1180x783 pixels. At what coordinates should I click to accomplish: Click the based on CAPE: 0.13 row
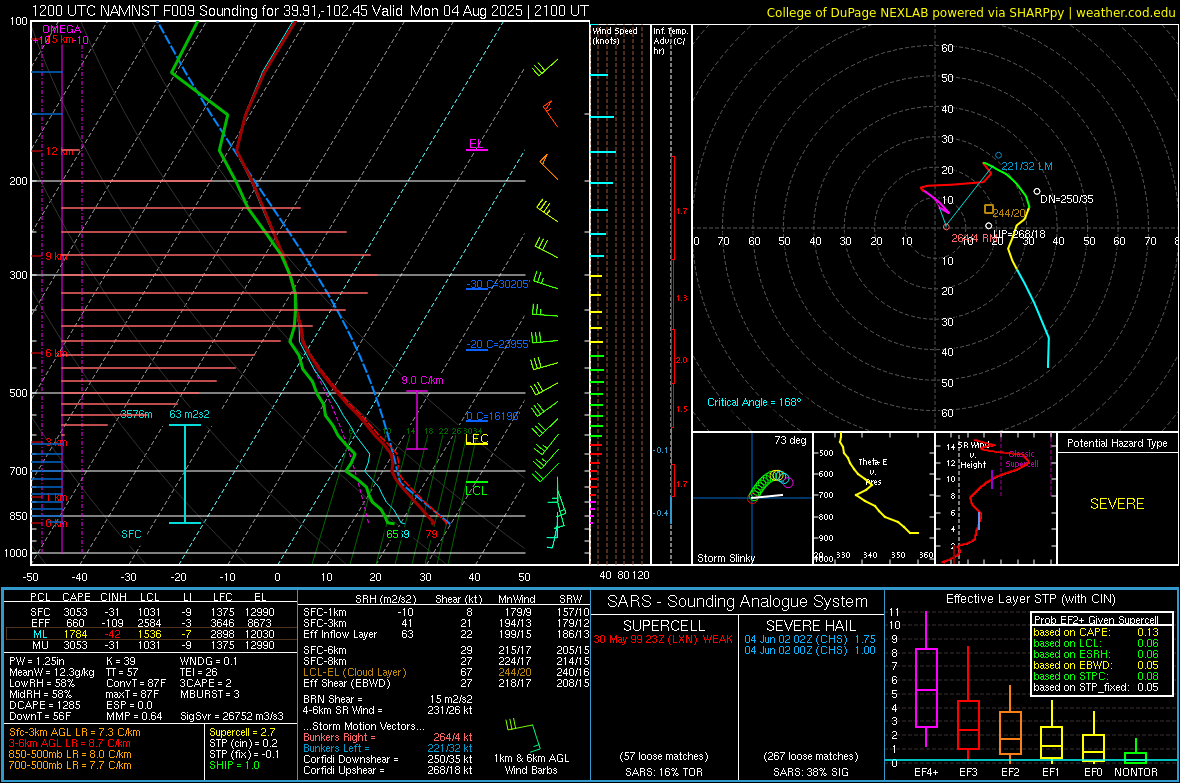click(x=1096, y=632)
